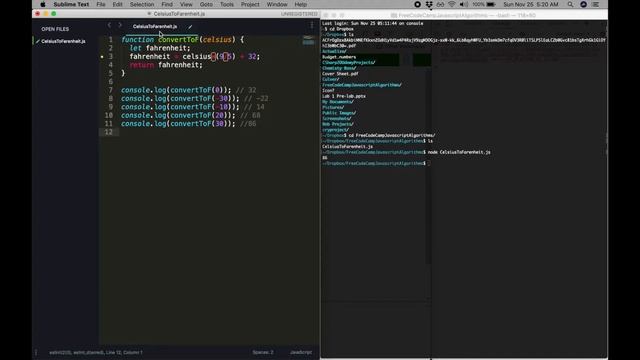640x360 pixels.
Task: Click the glasses icon in menu bar
Action: tap(440, 4)
